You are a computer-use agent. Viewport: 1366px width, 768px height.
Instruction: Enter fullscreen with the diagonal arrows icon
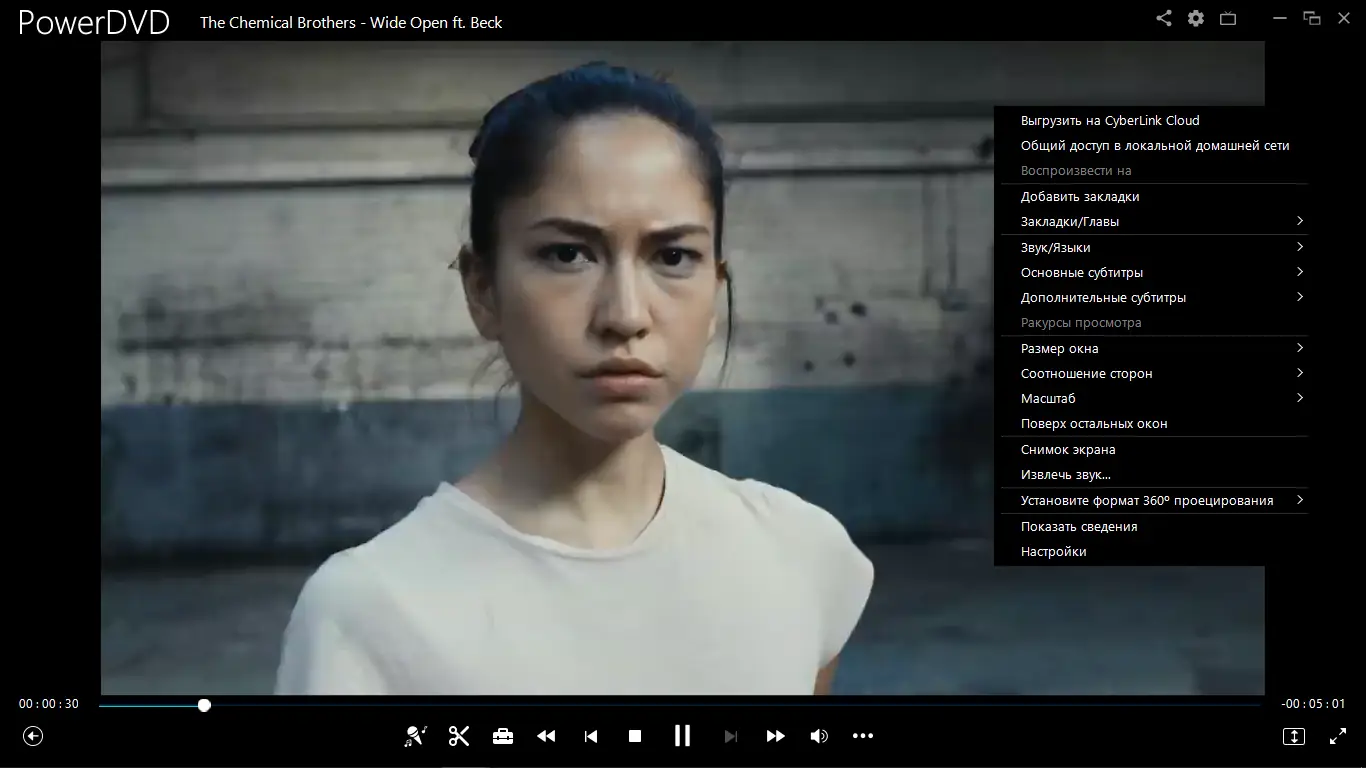1338,736
